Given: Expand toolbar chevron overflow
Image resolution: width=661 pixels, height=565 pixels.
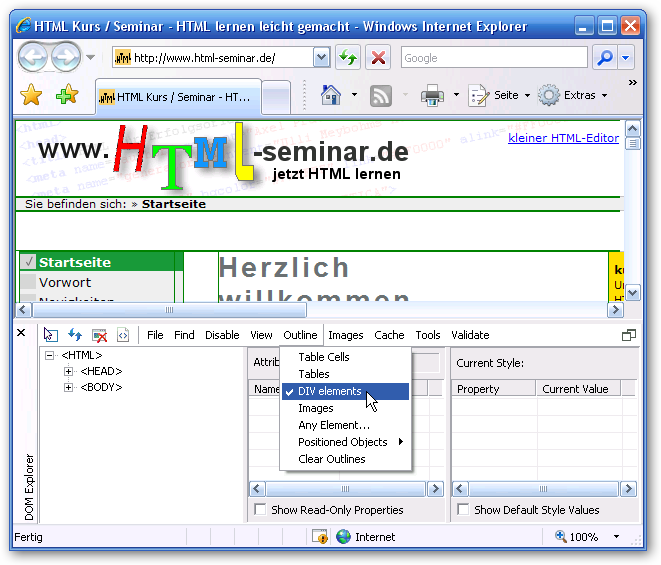Looking at the screenshot, I should click(633, 82).
